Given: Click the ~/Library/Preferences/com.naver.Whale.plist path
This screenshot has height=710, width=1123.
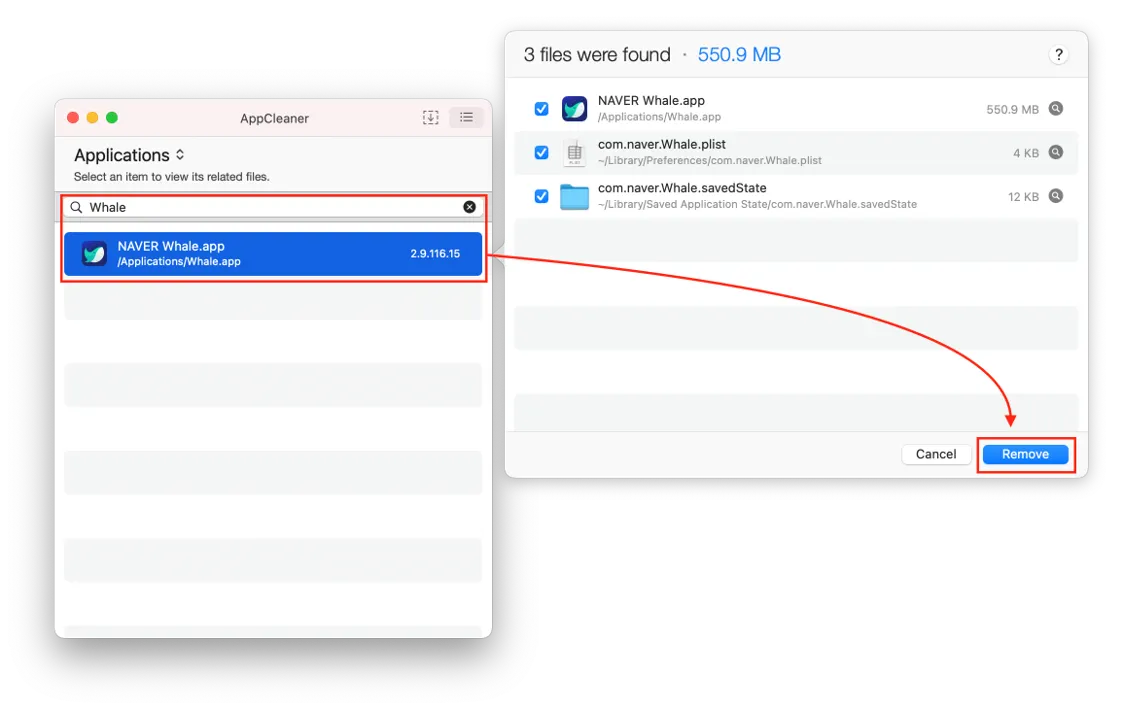Looking at the screenshot, I should [710, 160].
